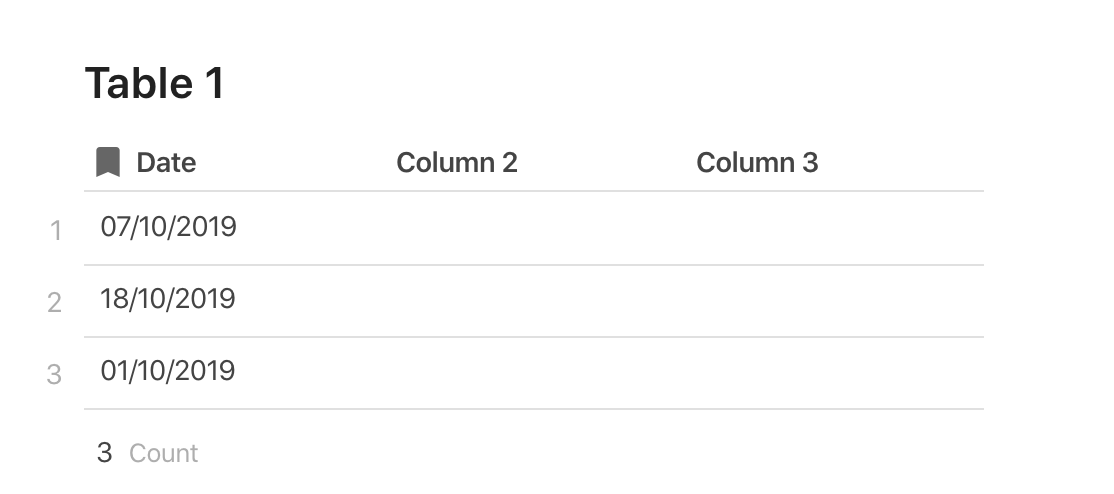
Task: Select row number 2
Action: pos(55,303)
